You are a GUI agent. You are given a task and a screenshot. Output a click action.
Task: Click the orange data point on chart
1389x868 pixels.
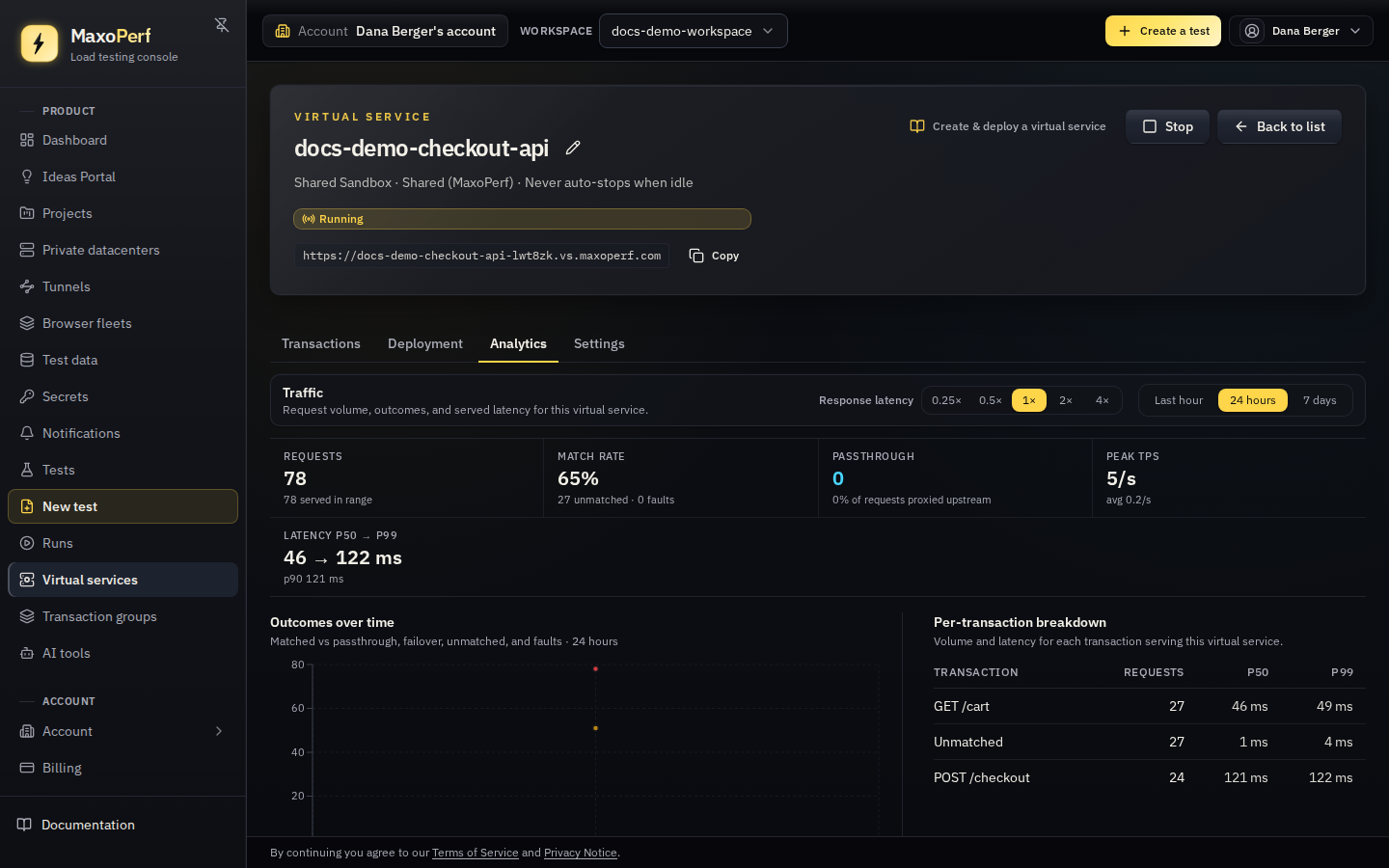click(x=595, y=728)
